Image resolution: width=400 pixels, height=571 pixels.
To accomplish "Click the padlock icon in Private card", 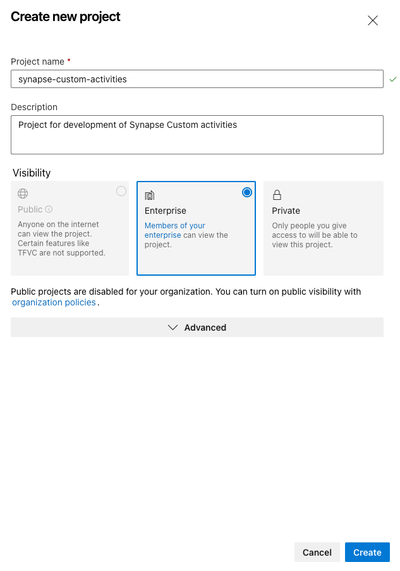I will coord(277,195).
